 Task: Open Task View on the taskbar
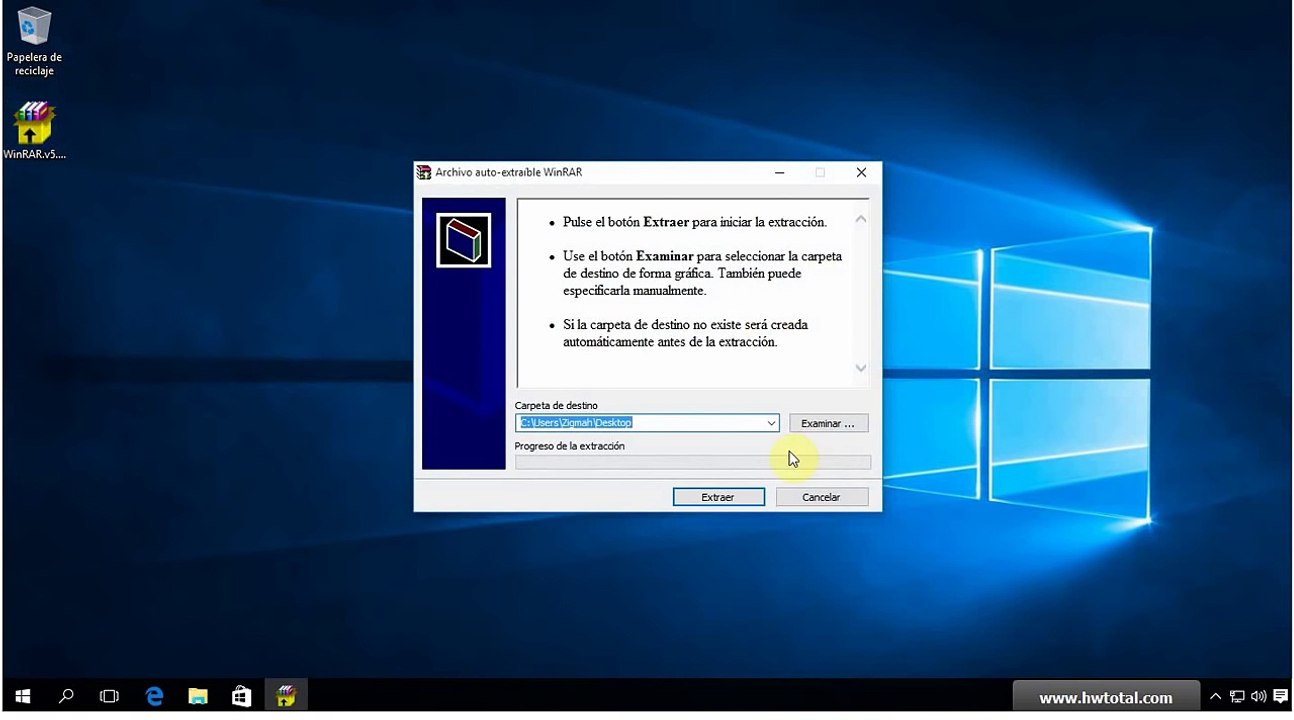point(110,696)
